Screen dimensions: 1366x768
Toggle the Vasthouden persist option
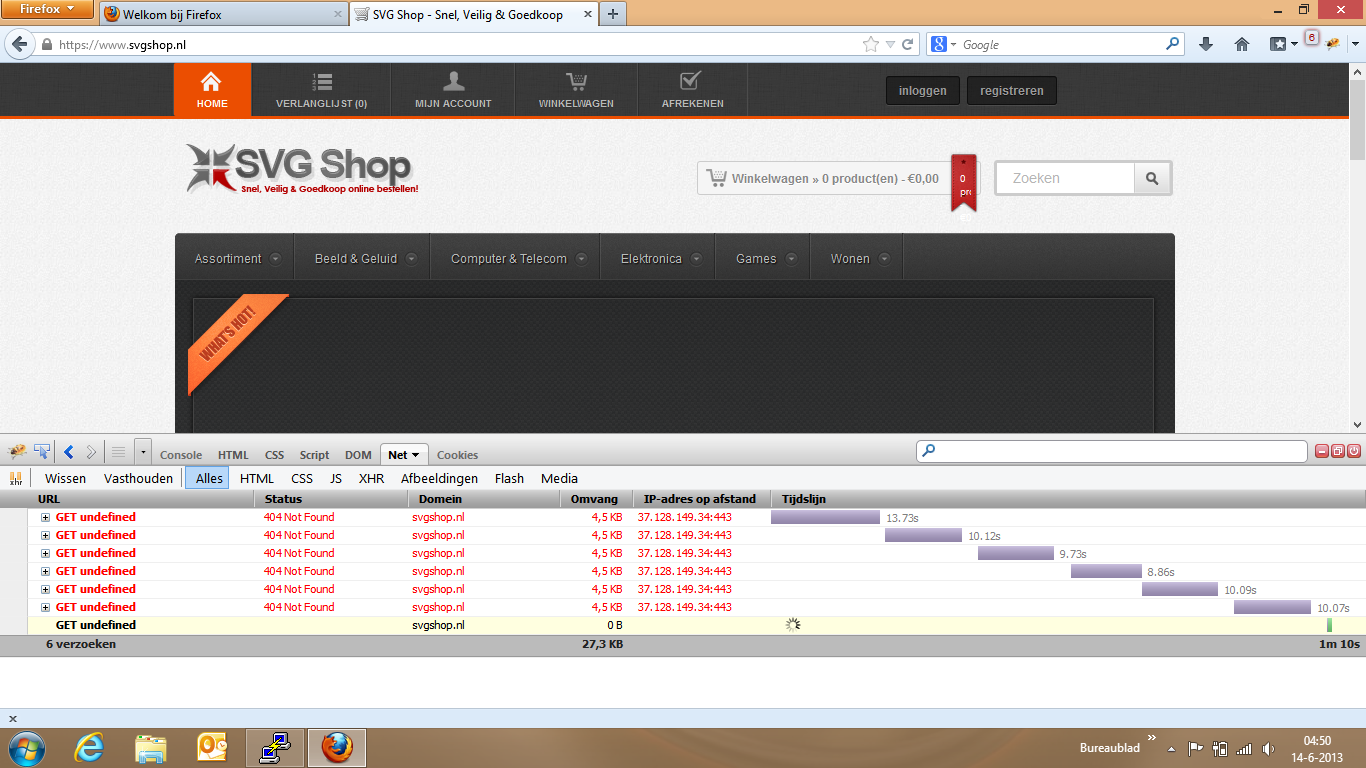click(136, 478)
